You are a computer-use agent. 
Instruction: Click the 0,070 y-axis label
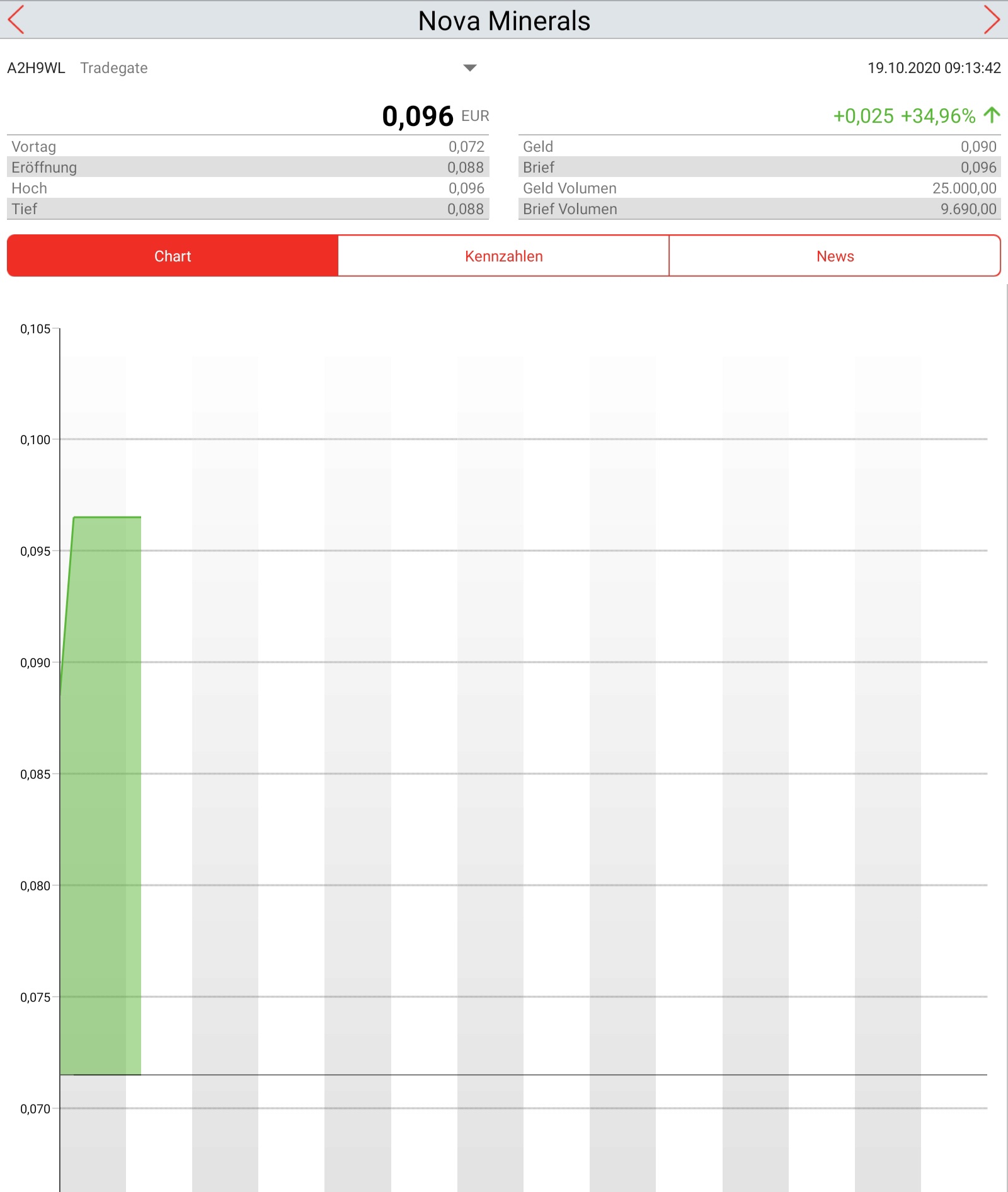(35, 1109)
